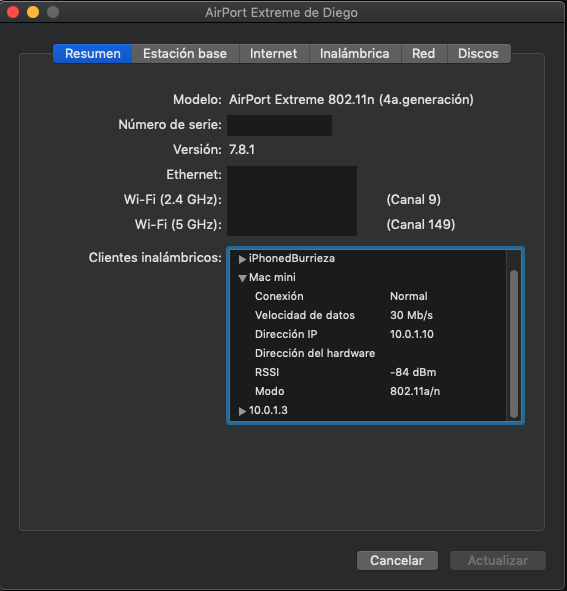
Task: Click the (Canal 9) channel text
Action: click(x=414, y=199)
